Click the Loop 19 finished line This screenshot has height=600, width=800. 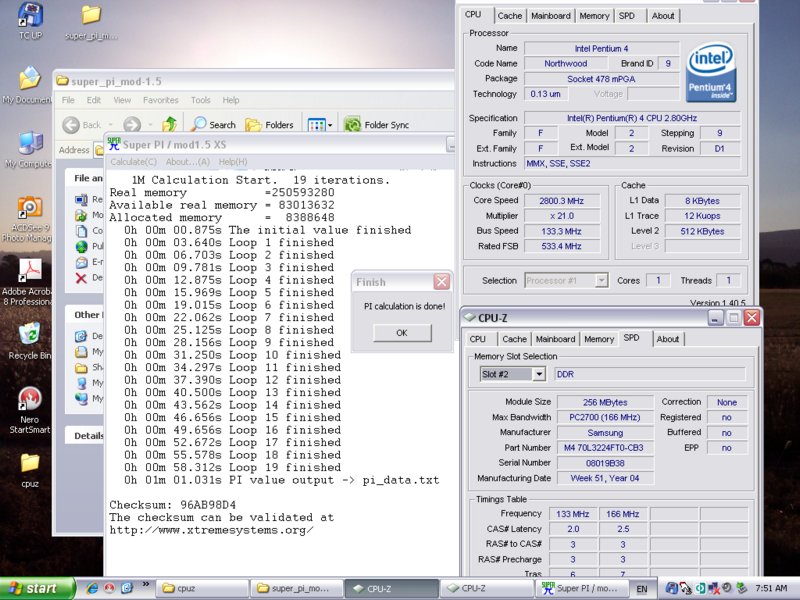point(232,467)
